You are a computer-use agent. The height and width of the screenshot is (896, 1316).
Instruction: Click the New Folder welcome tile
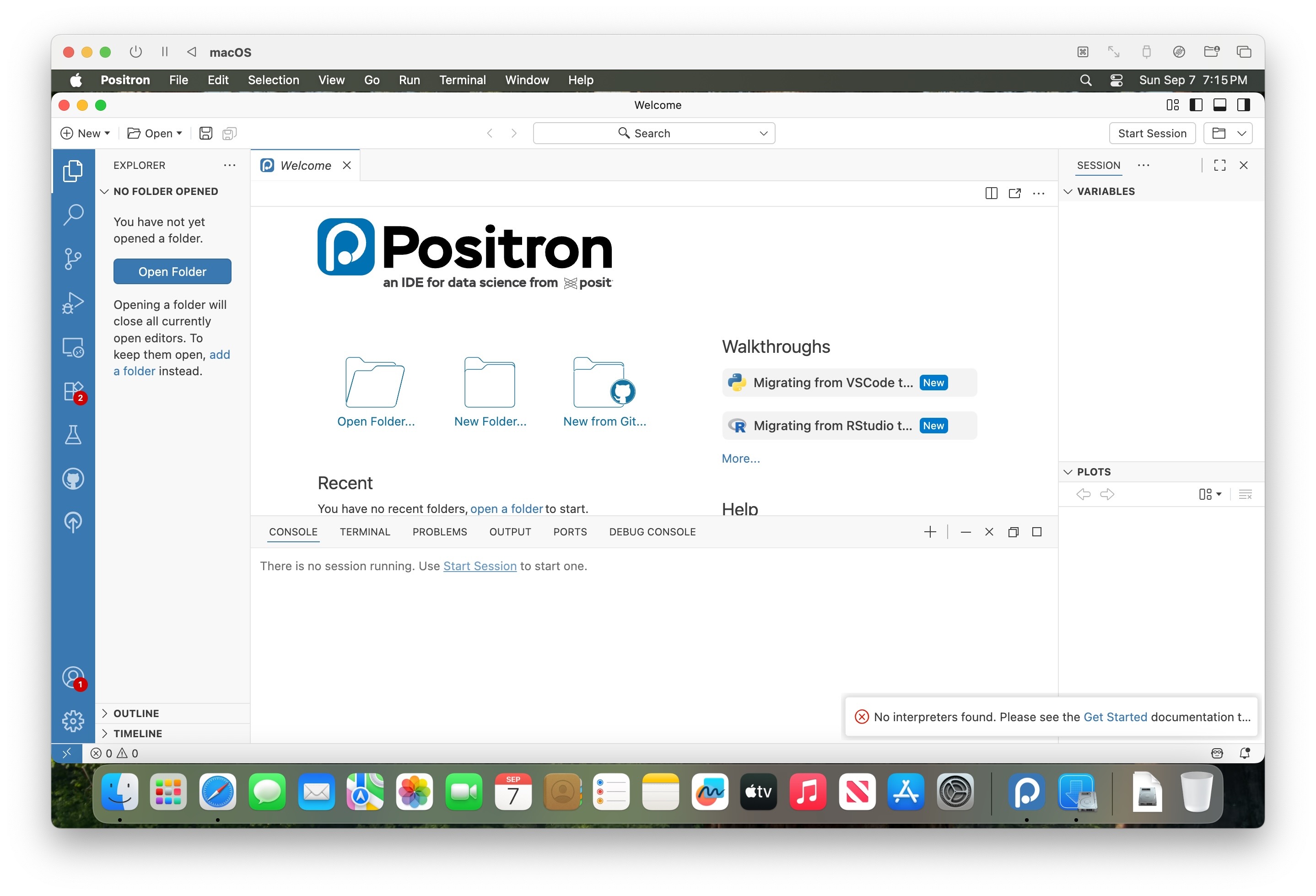click(490, 391)
